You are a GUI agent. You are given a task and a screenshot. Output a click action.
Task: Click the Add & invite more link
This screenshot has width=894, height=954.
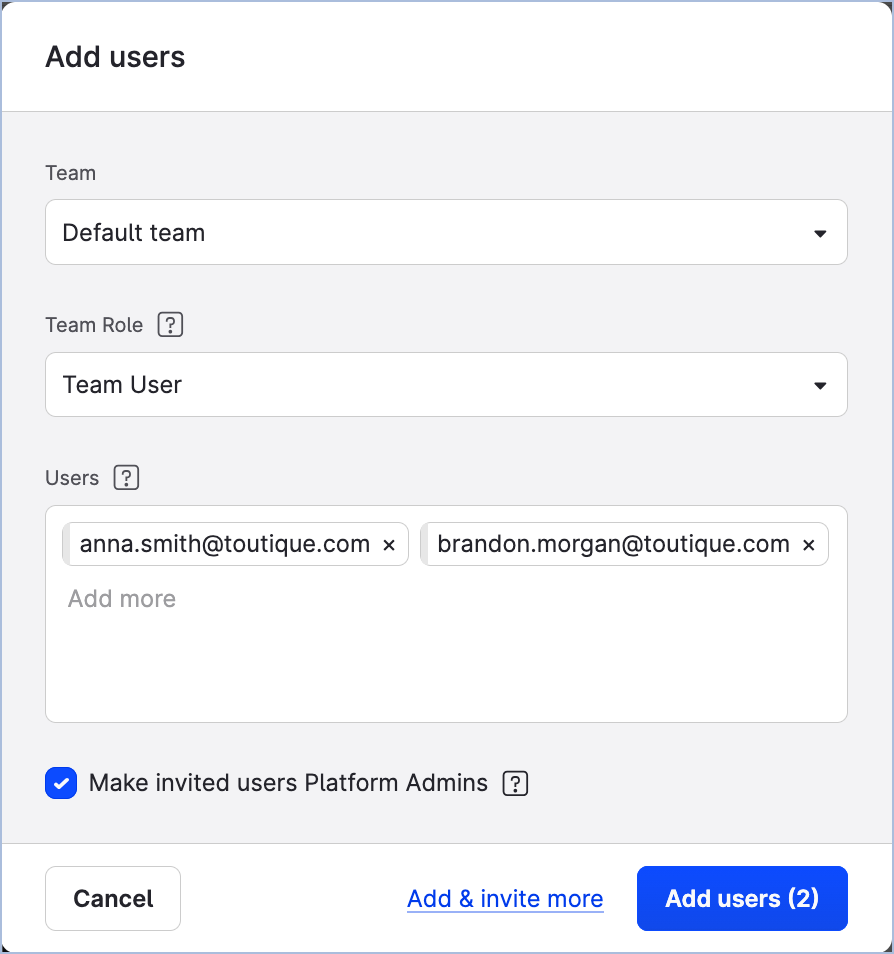click(505, 898)
